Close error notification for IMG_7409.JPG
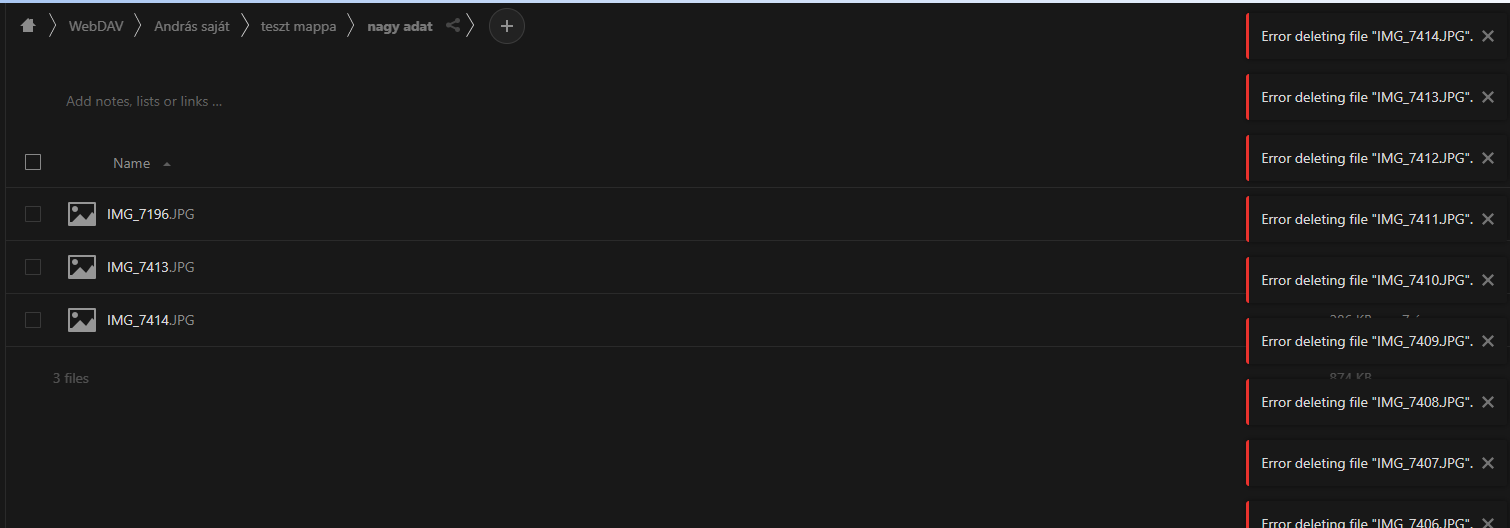The width and height of the screenshot is (1510, 528). pyautogui.click(x=1488, y=341)
